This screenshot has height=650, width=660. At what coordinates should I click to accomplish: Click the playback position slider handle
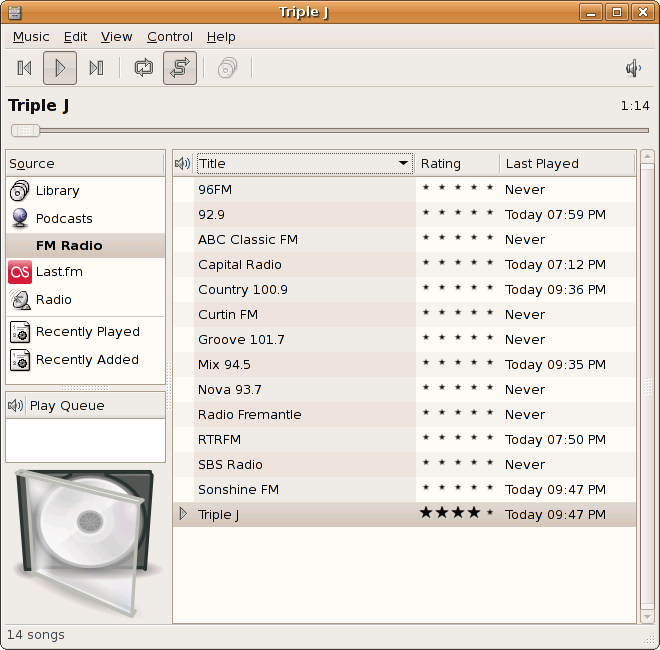pyautogui.click(x=25, y=131)
